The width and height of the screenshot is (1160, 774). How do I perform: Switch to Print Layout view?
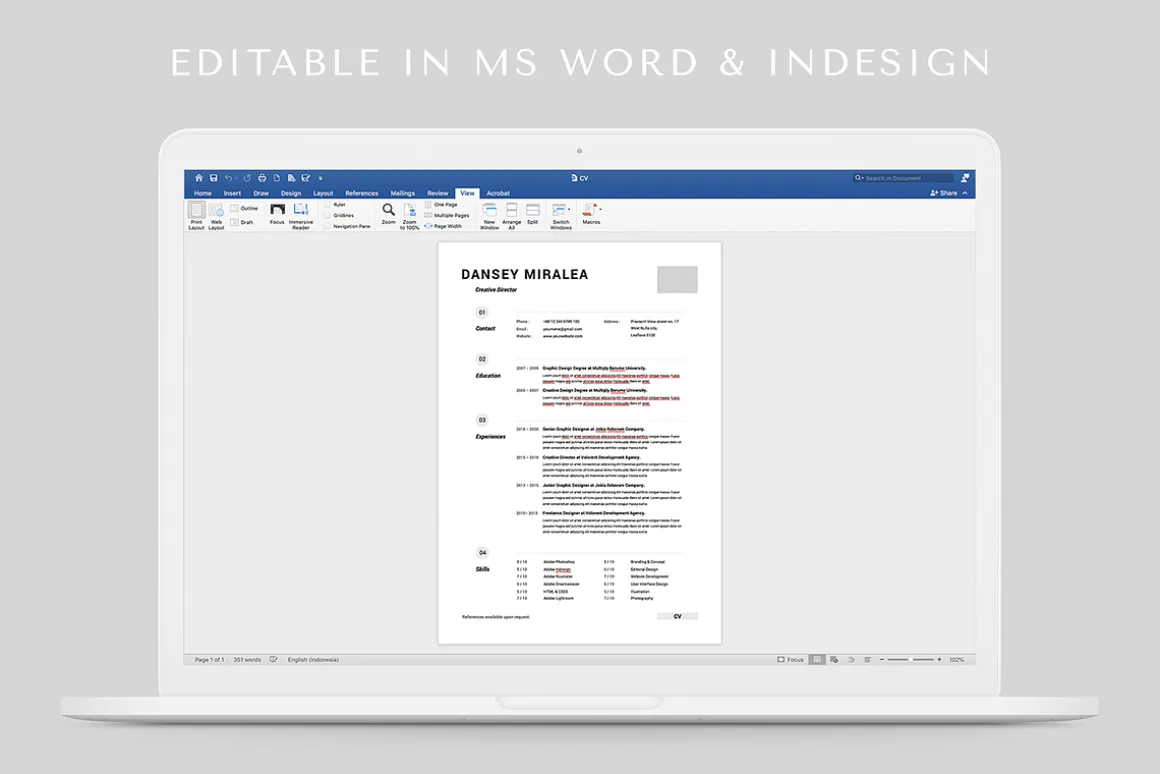tap(196, 215)
